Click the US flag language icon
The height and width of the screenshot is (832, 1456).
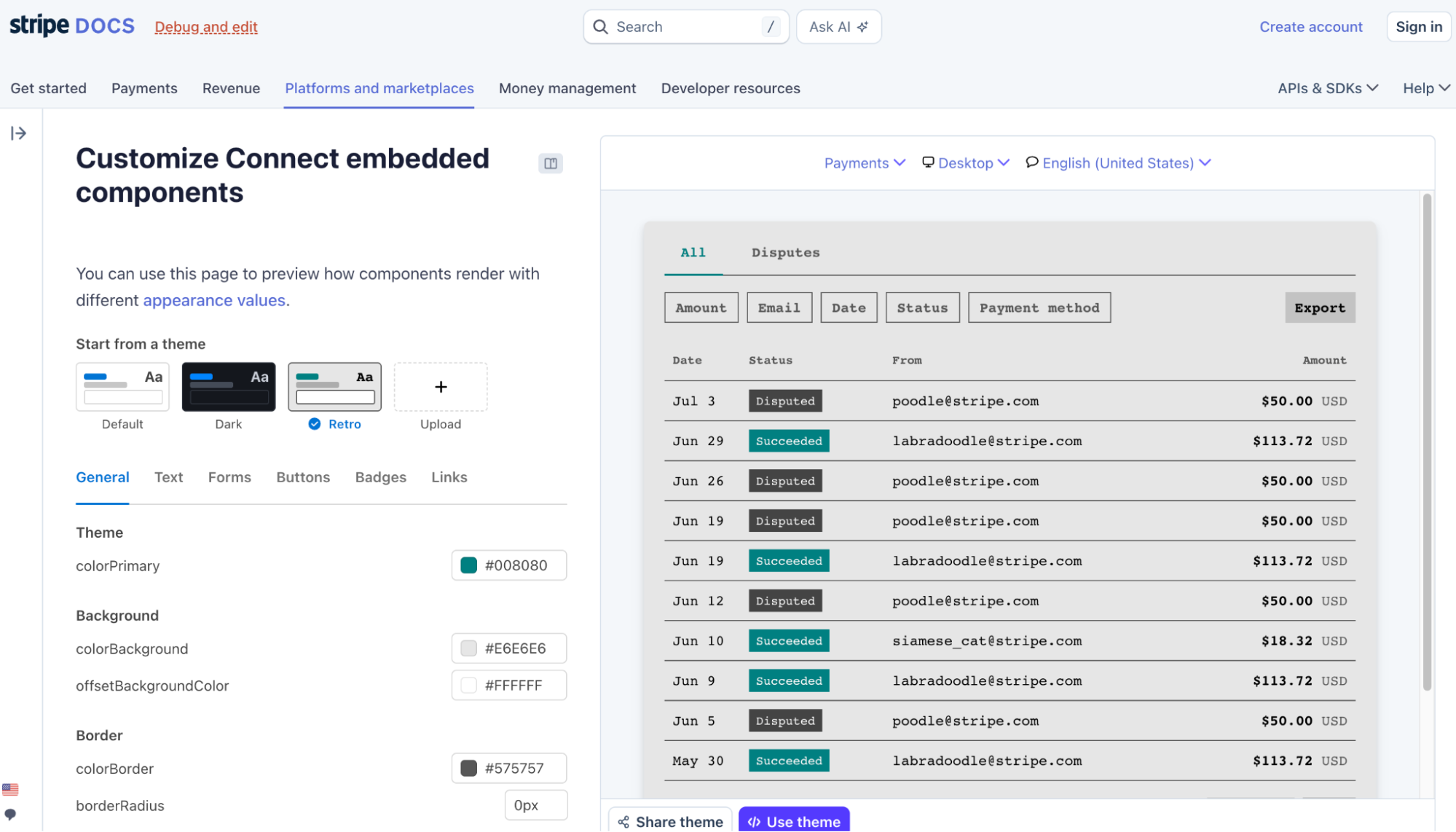coord(10,790)
